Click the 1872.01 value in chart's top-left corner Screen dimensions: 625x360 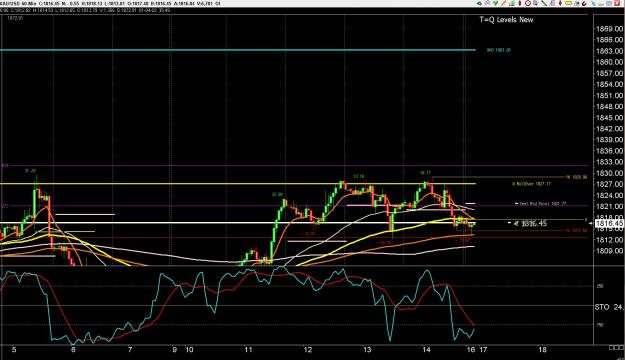pyautogui.click(x=15, y=18)
